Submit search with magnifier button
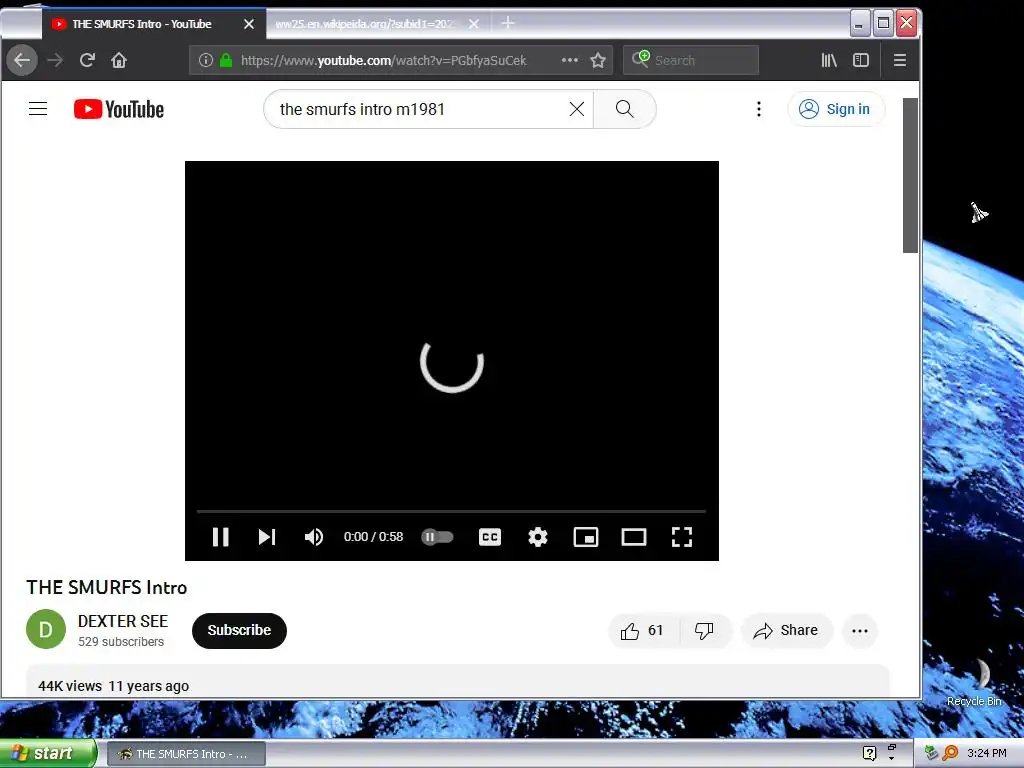1024x768 pixels. pyautogui.click(x=624, y=109)
